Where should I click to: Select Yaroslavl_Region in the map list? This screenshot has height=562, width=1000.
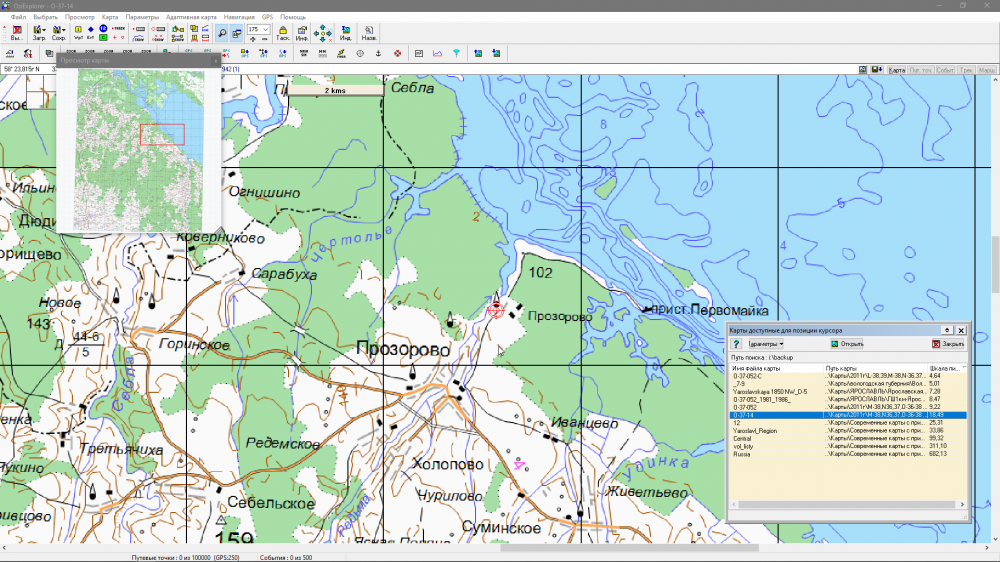point(755,431)
